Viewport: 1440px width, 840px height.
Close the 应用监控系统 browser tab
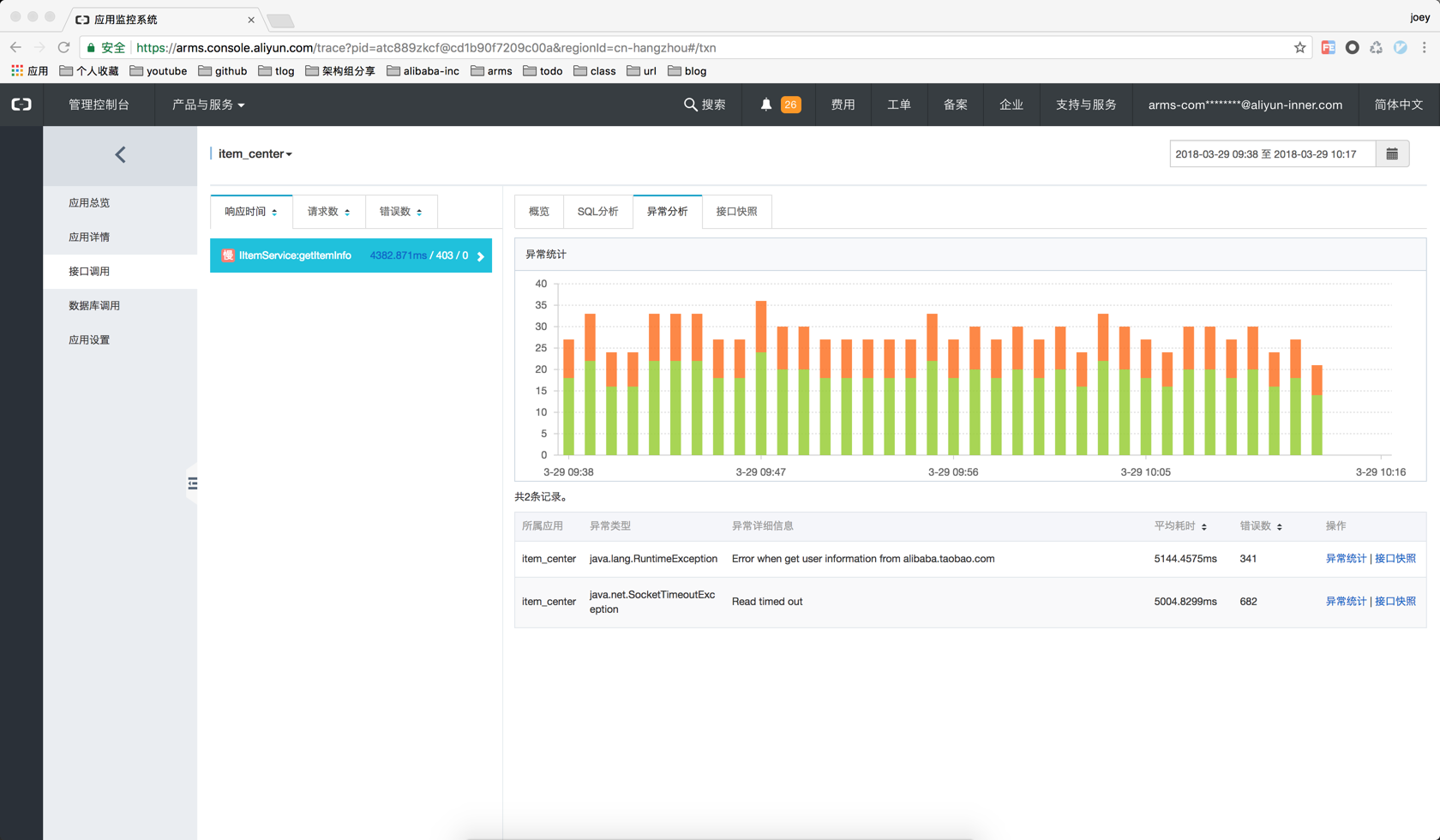pyautogui.click(x=251, y=20)
